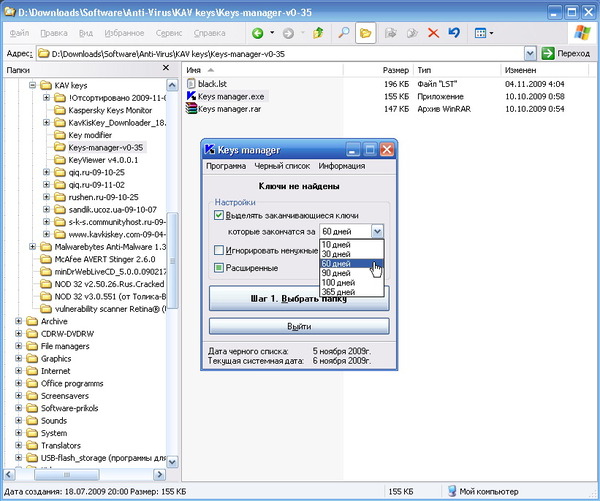Open the McAfee AVERT Stinger folder
The height and width of the screenshot is (501, 600).
click(105, 259)
